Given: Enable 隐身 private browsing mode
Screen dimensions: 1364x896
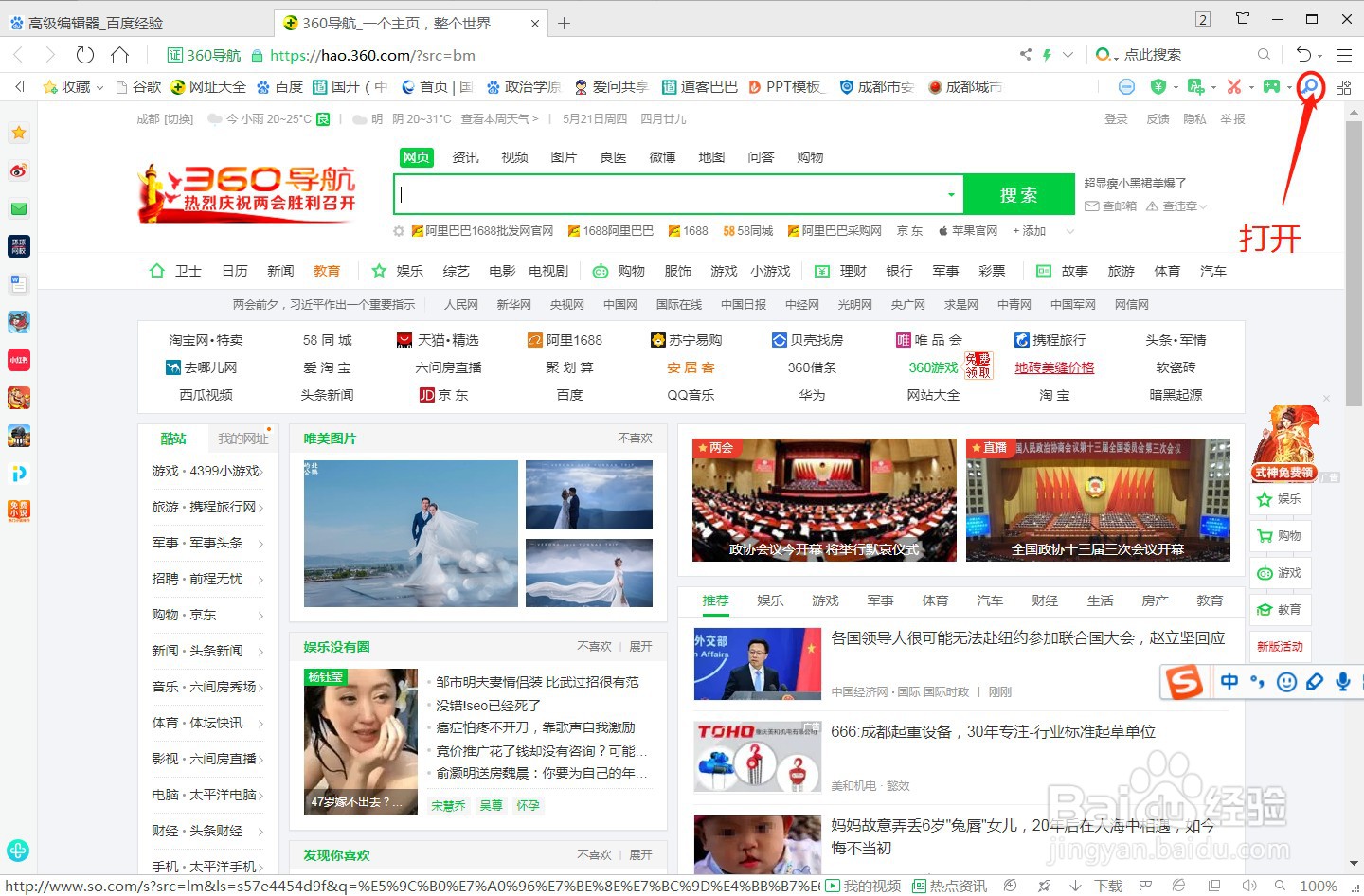Looking at the screenshot, I should point(1195,118).
